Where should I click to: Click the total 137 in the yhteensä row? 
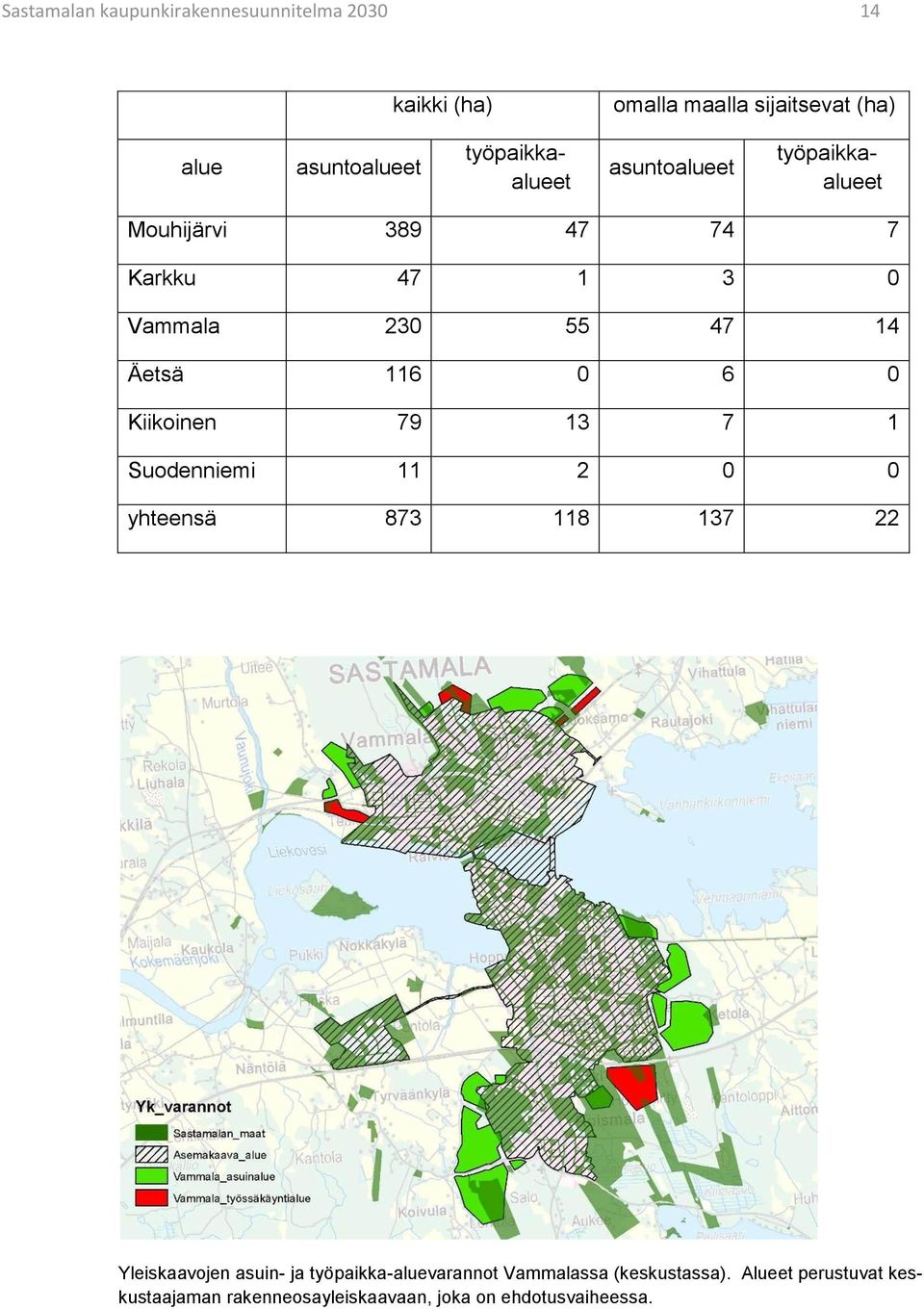pyautogui.click(x=716, y=519)
